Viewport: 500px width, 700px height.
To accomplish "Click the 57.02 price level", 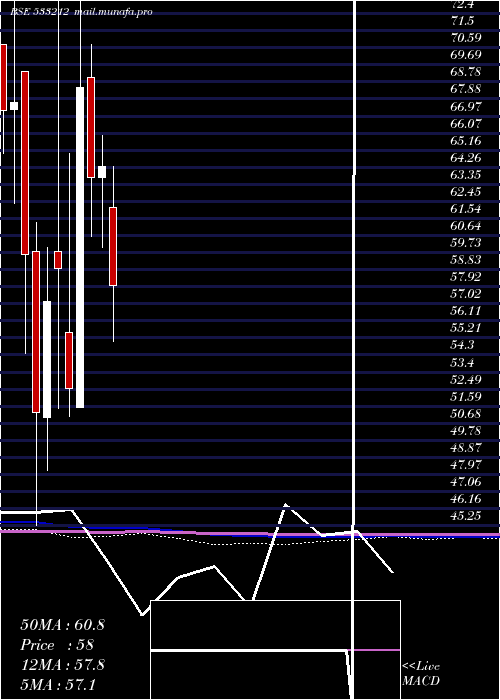I will pyautogui.click(x=466, y=294).
